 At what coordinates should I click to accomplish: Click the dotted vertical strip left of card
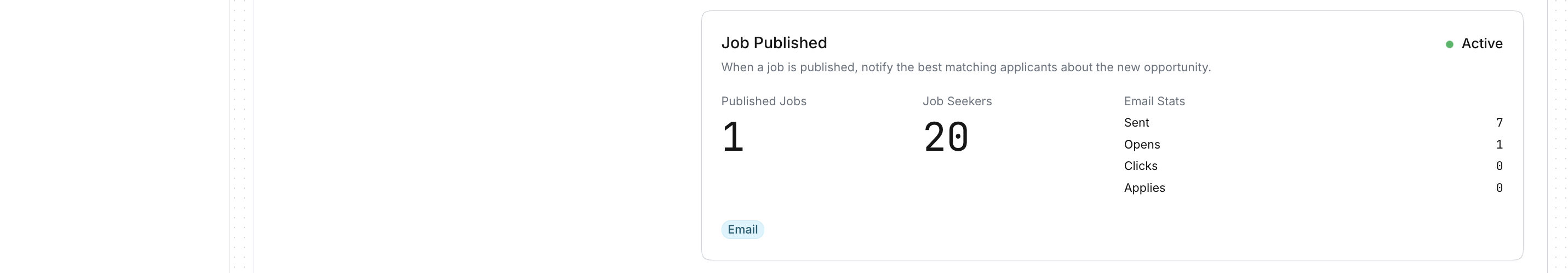(x=242, y=136)
